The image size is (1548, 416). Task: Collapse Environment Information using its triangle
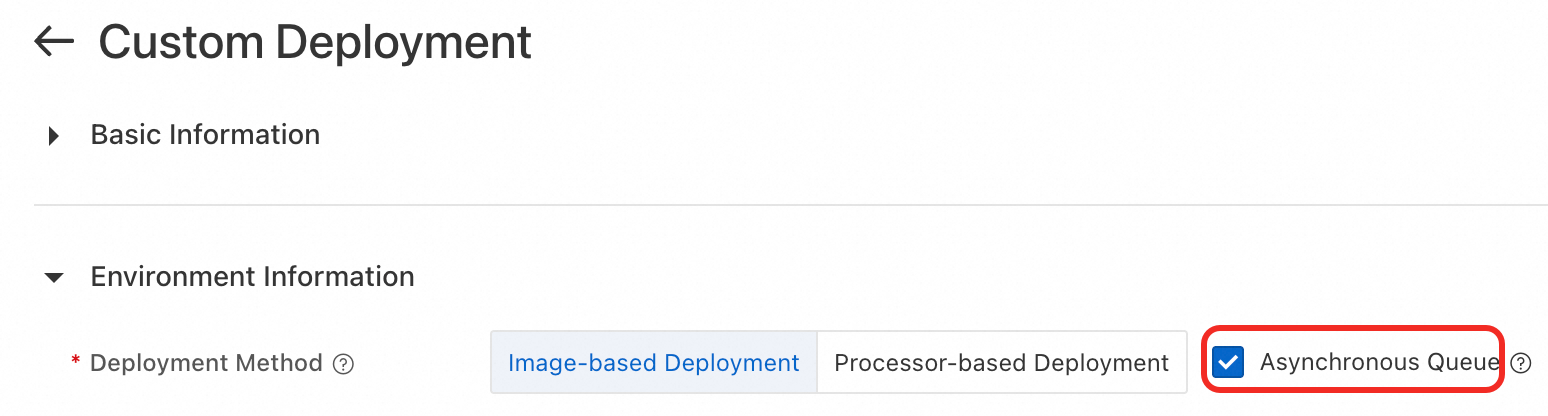click(55, 277)
